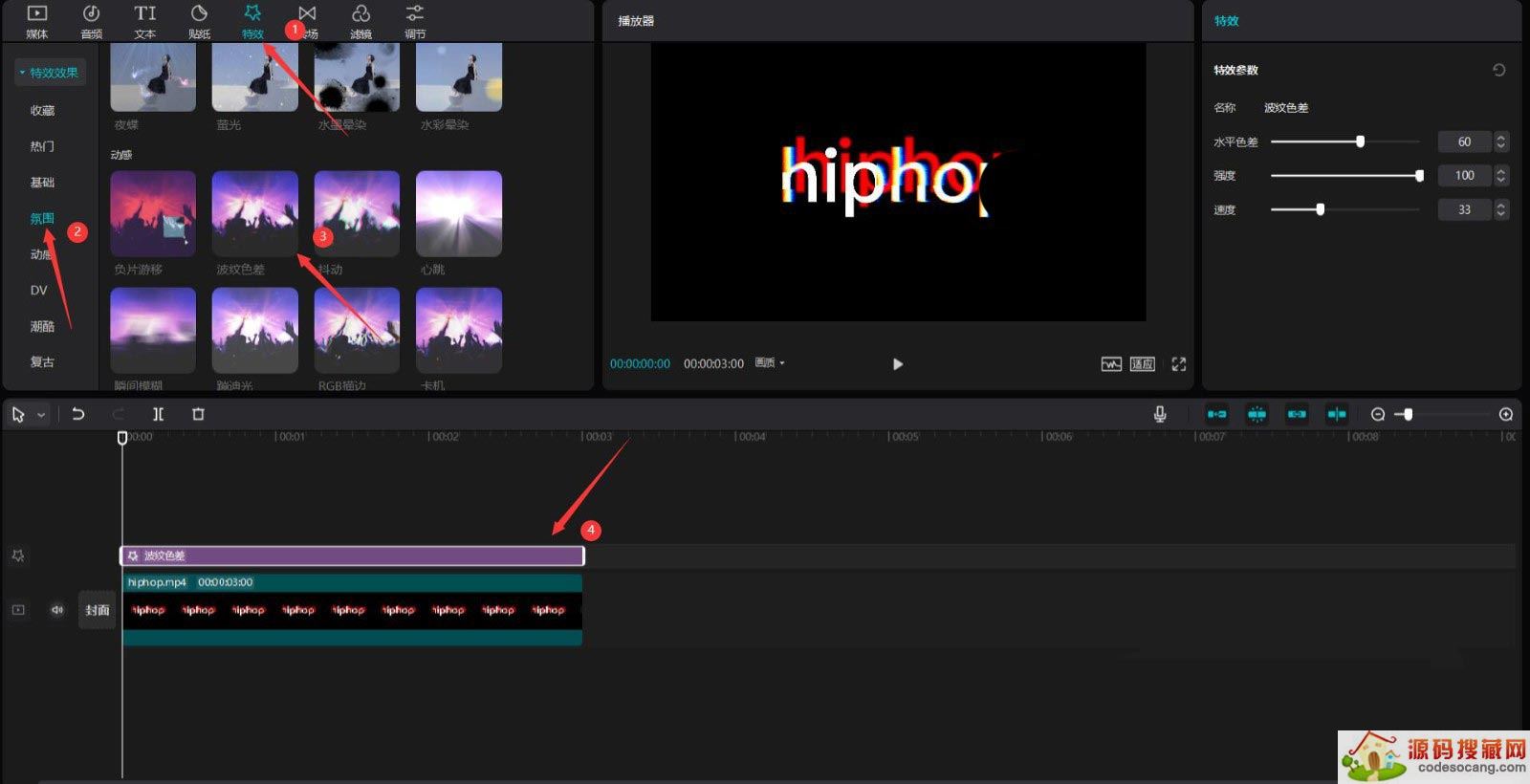Screen dimensions: 1530x784
Task: Switch to the 文本 text tab
Action: point(144,22)
